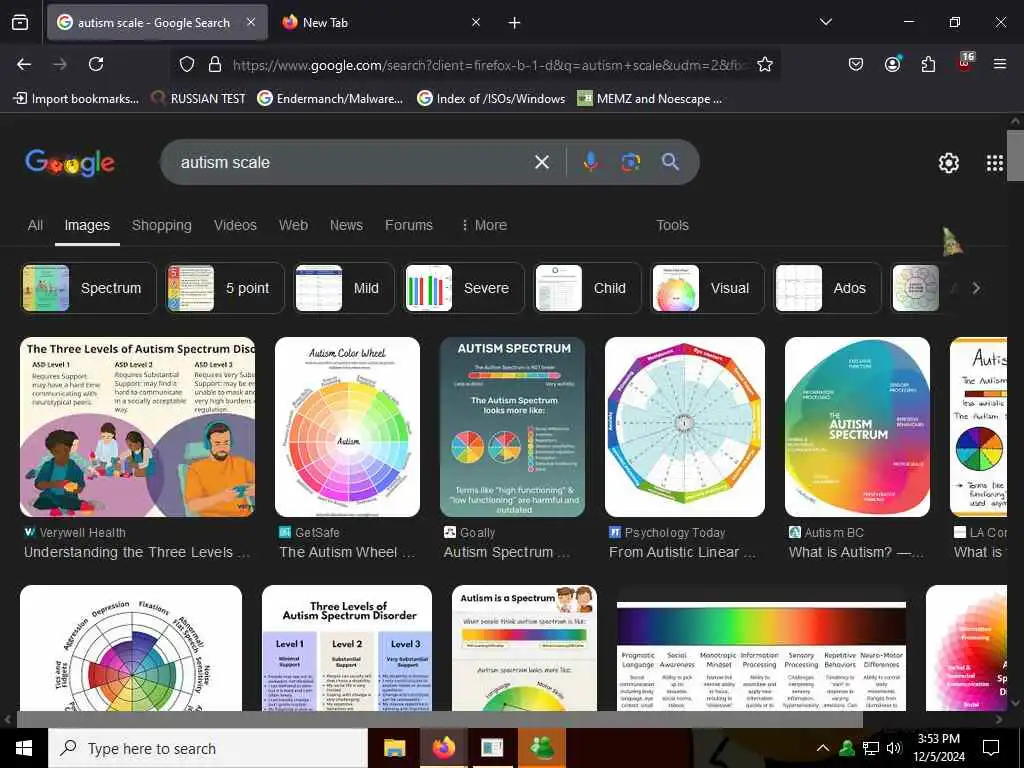Open the News results tab
The width and height of the screenshot is (1024, 768).
point(346,225)
